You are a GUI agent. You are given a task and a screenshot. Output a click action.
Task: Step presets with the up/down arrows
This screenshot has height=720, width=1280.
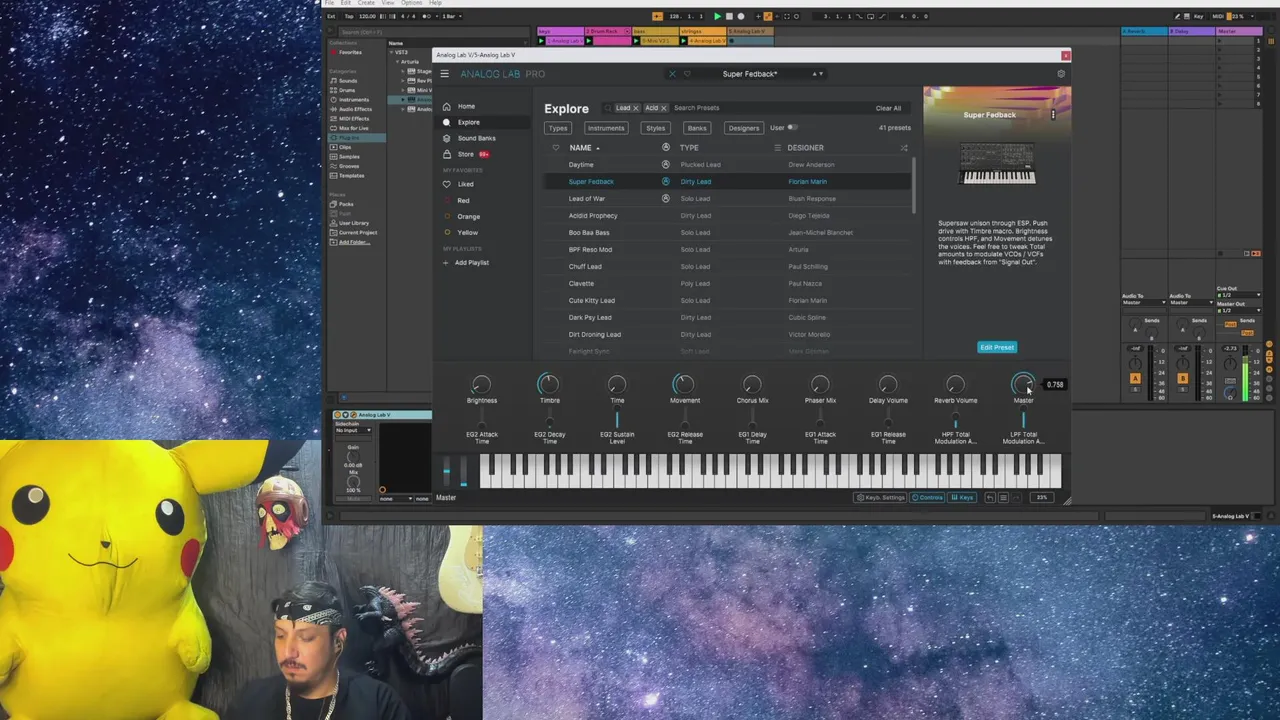coord(817,74)
